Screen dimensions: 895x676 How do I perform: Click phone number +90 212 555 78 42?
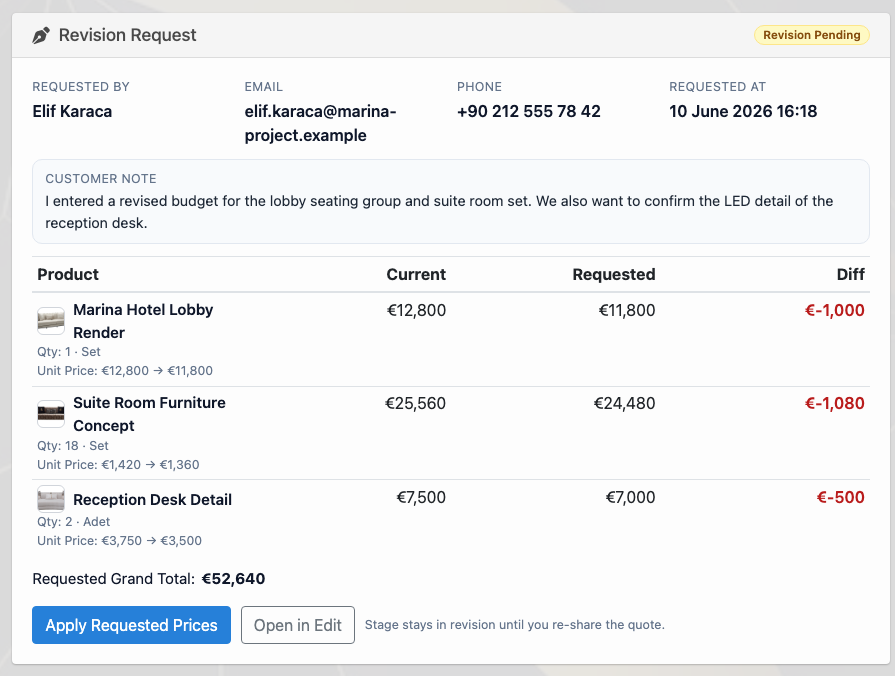point(529,111)
